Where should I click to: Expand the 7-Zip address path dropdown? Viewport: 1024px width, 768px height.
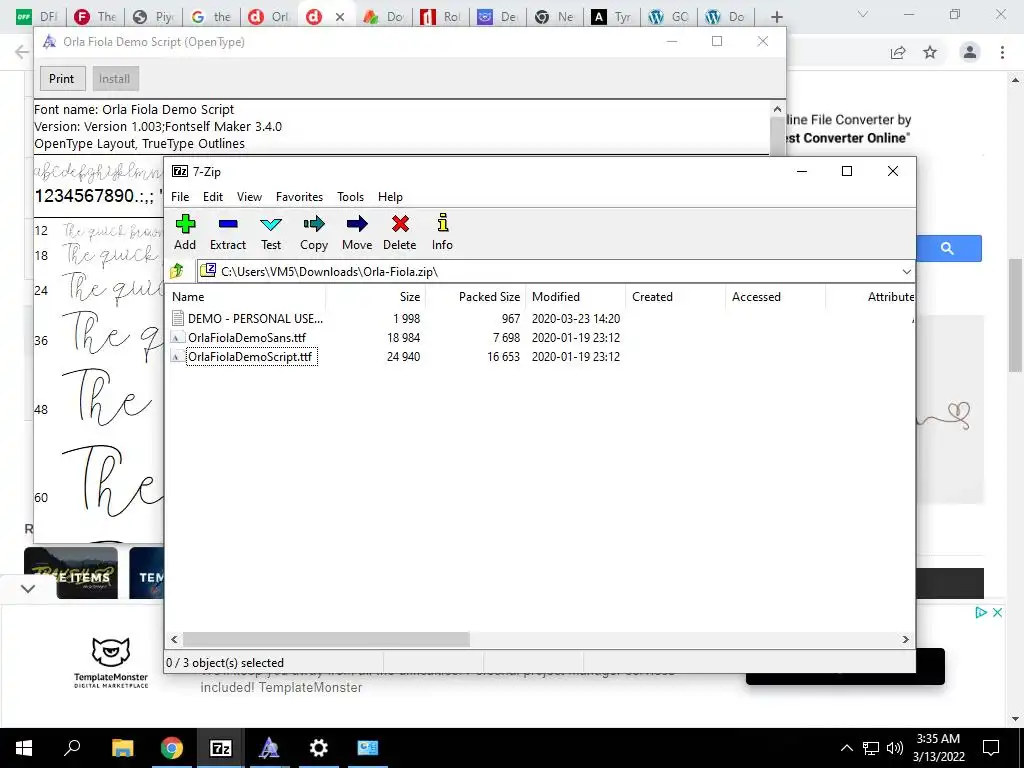pyautogui.click(x=906, y=272)
